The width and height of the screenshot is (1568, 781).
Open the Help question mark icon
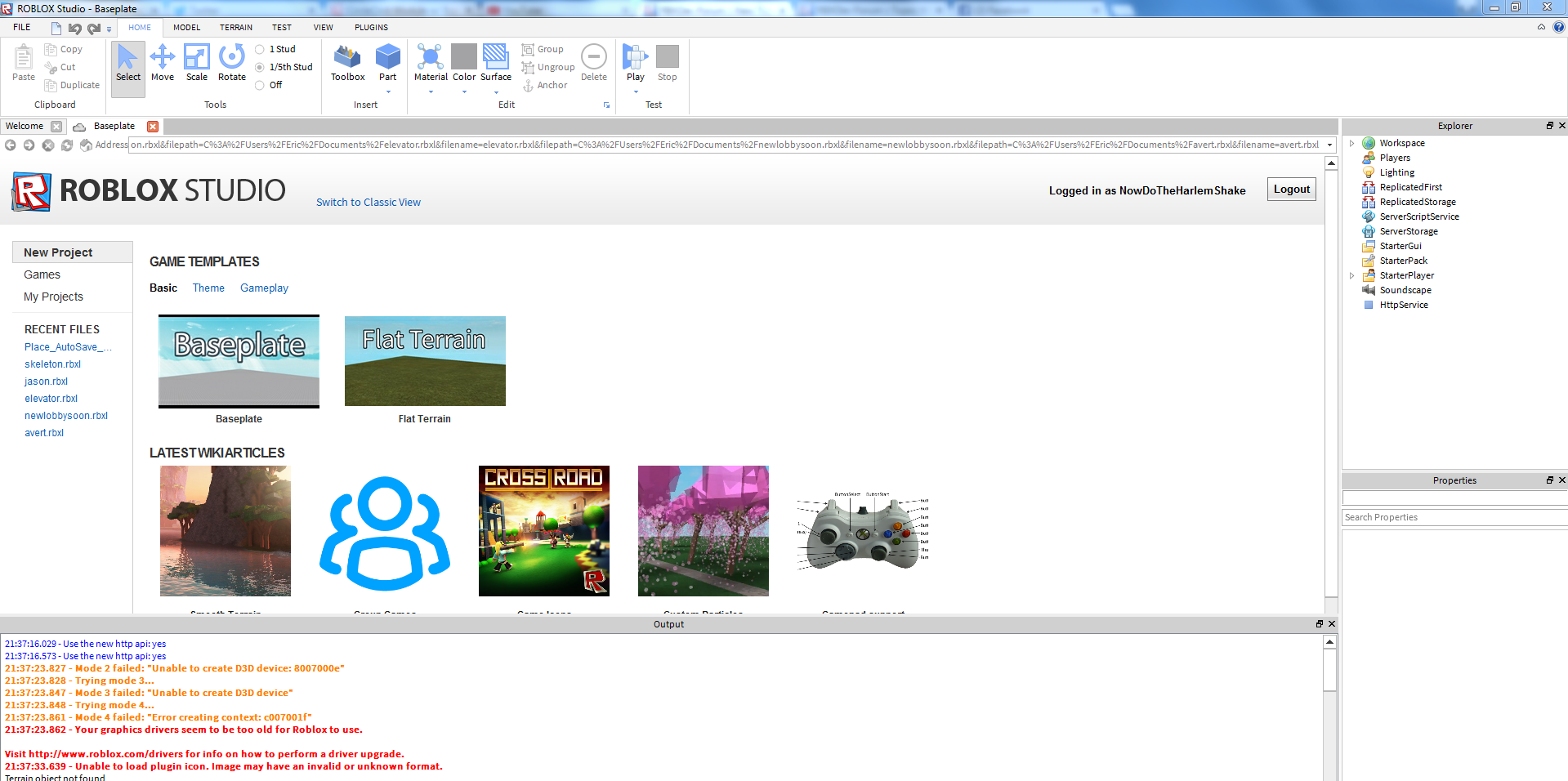(1559, 27)
